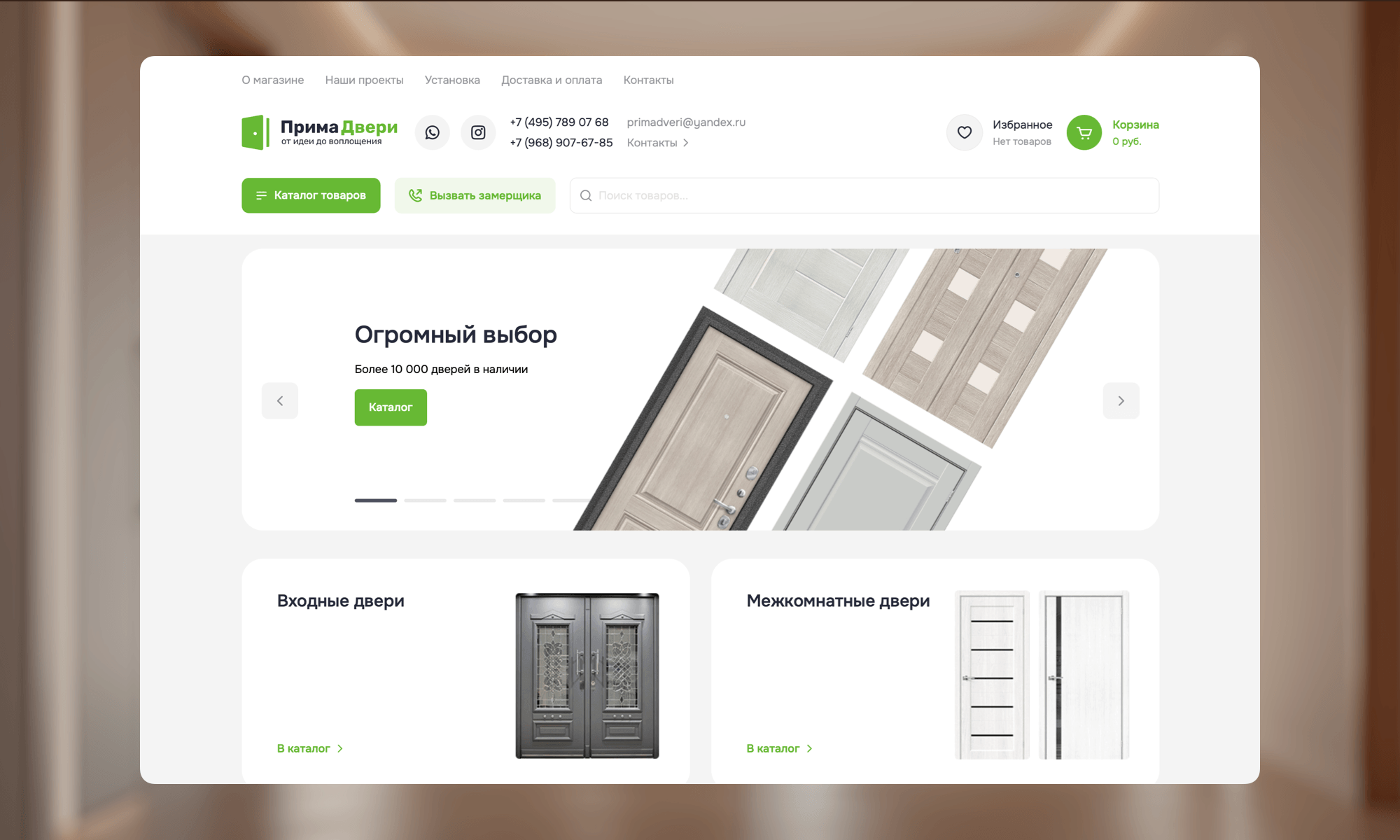Open the Instagram profile icon
1400x840 pixels.
point(478,132)
